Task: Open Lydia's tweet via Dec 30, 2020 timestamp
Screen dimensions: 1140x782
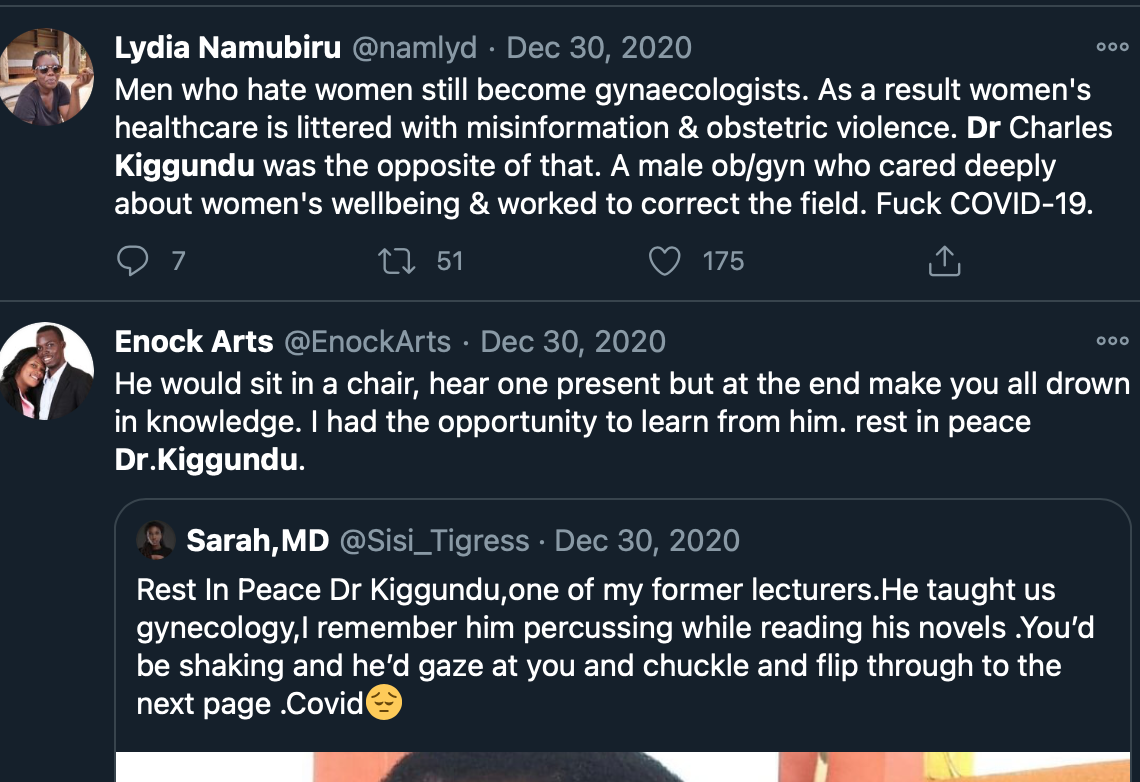Action: [x=599, y=47]
